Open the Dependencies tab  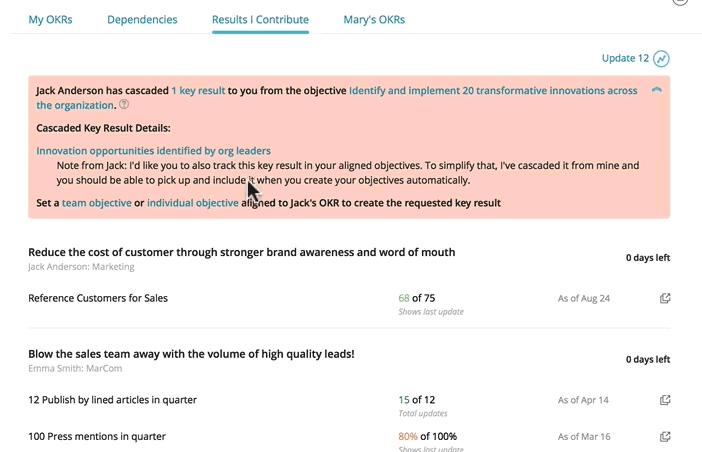(x=142, y=19)
